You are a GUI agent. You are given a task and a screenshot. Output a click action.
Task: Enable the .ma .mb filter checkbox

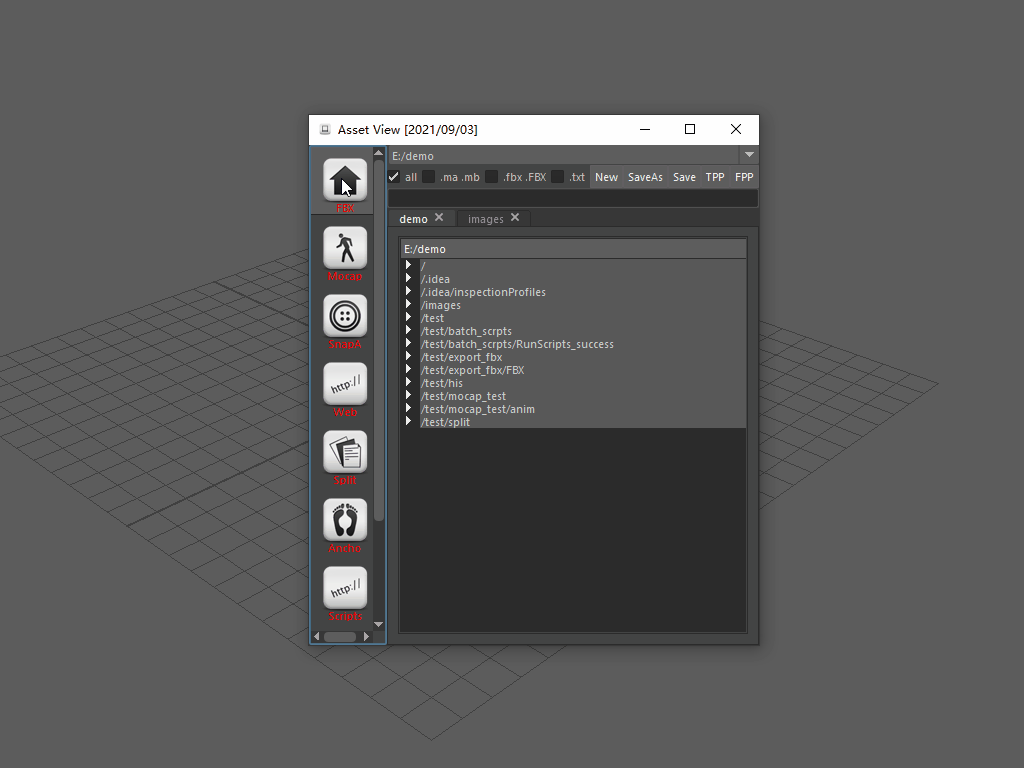[x=428, y=177]
